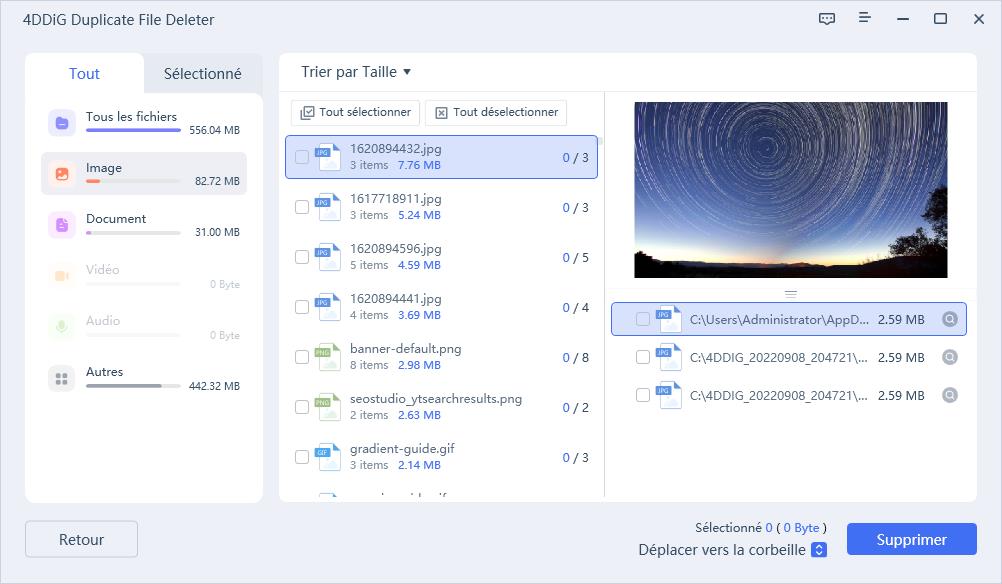Click JPG file icon for 1620894432.jpg

tap(328, 157)
